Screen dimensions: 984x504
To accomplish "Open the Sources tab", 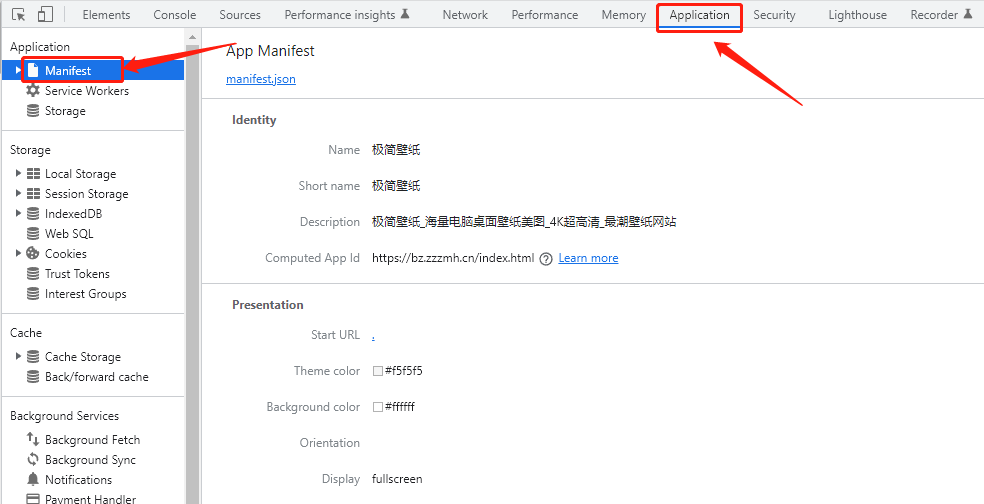I will (x=240, y=15).
